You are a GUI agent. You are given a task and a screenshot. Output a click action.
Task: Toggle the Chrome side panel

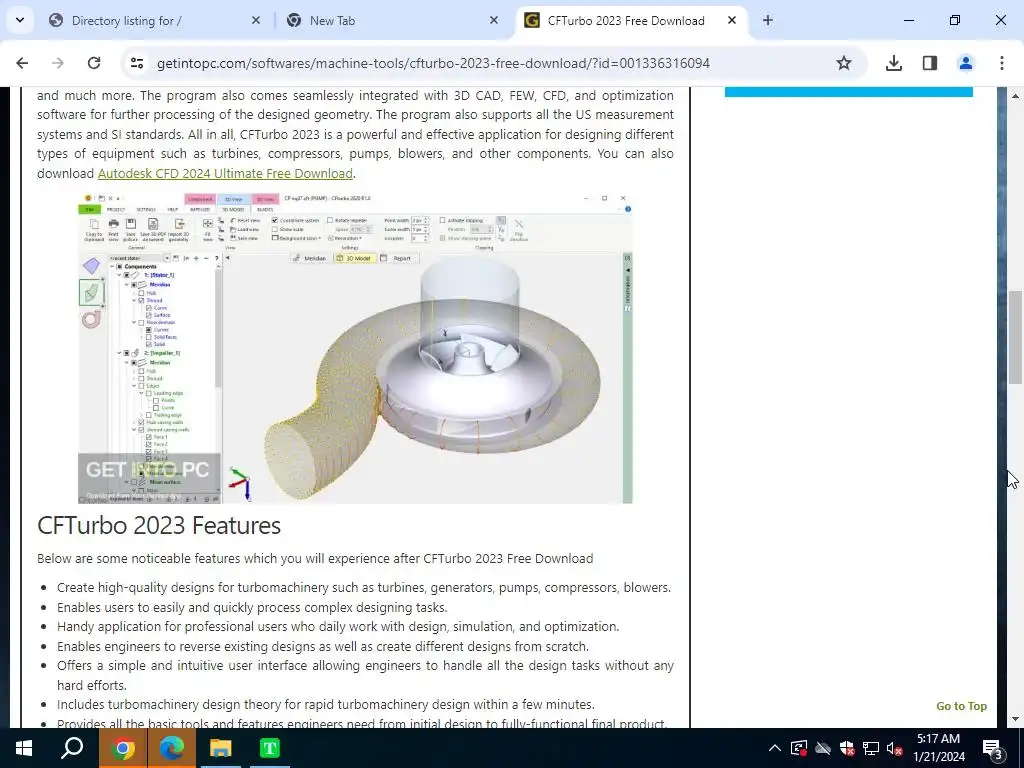click(930, 63)
